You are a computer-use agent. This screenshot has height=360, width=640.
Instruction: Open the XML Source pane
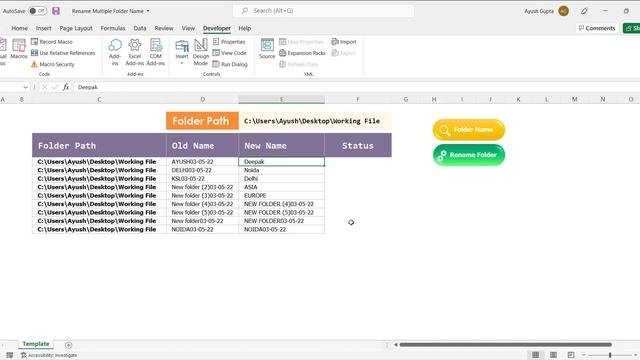tap(267, 49)
